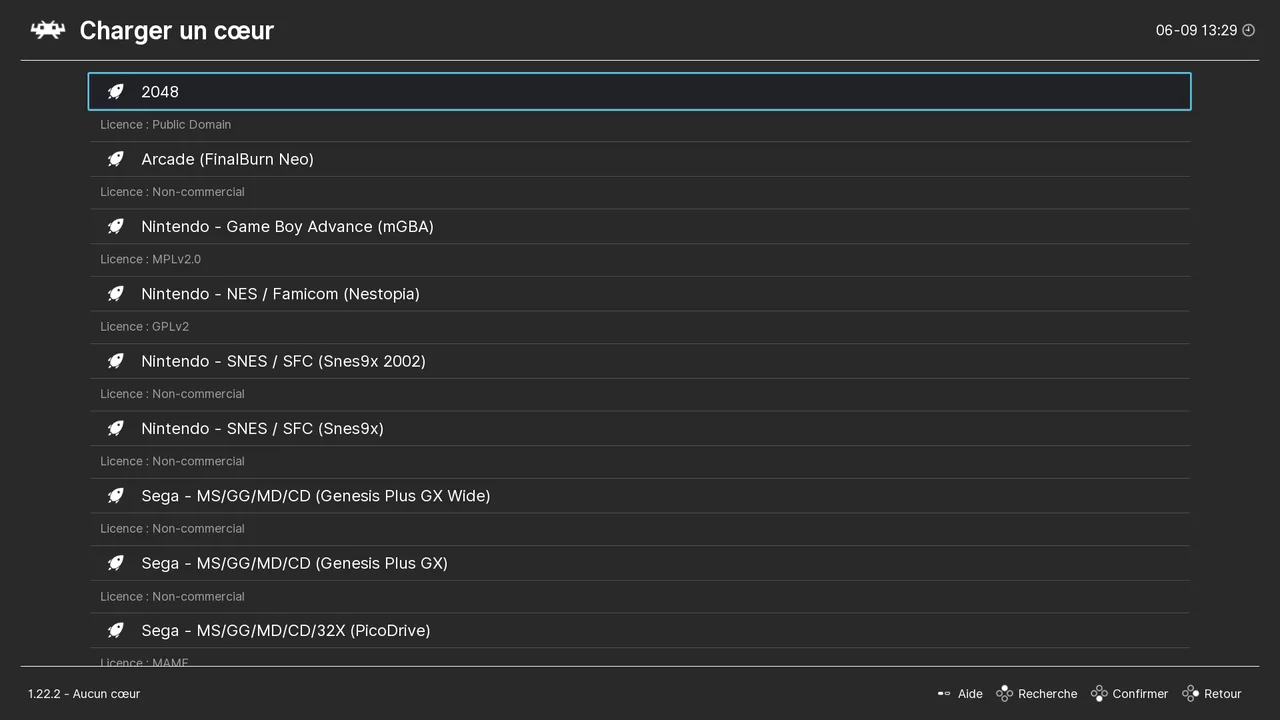The width and height of the screenshot is (1280, 720).
Task: Click the Retour gamepad glyph icon
Action: coord(1190,693)
